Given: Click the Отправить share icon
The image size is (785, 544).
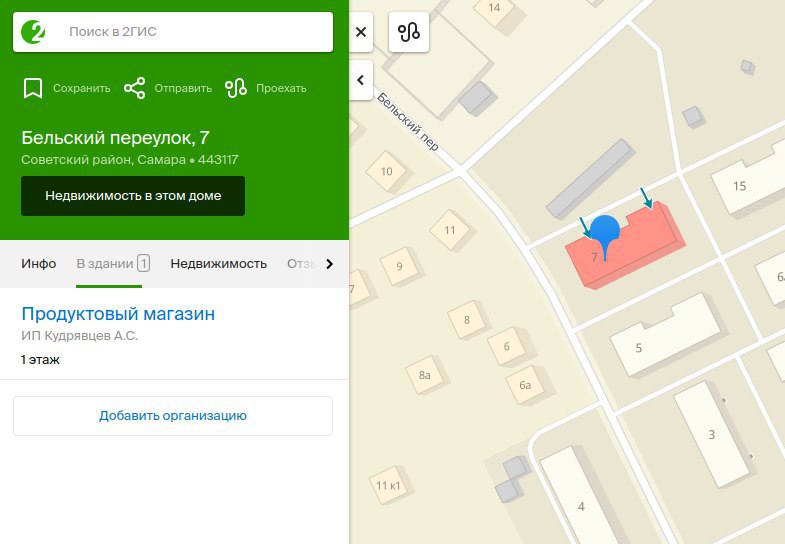Looking at the screenshot, I should (x=135, y=88).
